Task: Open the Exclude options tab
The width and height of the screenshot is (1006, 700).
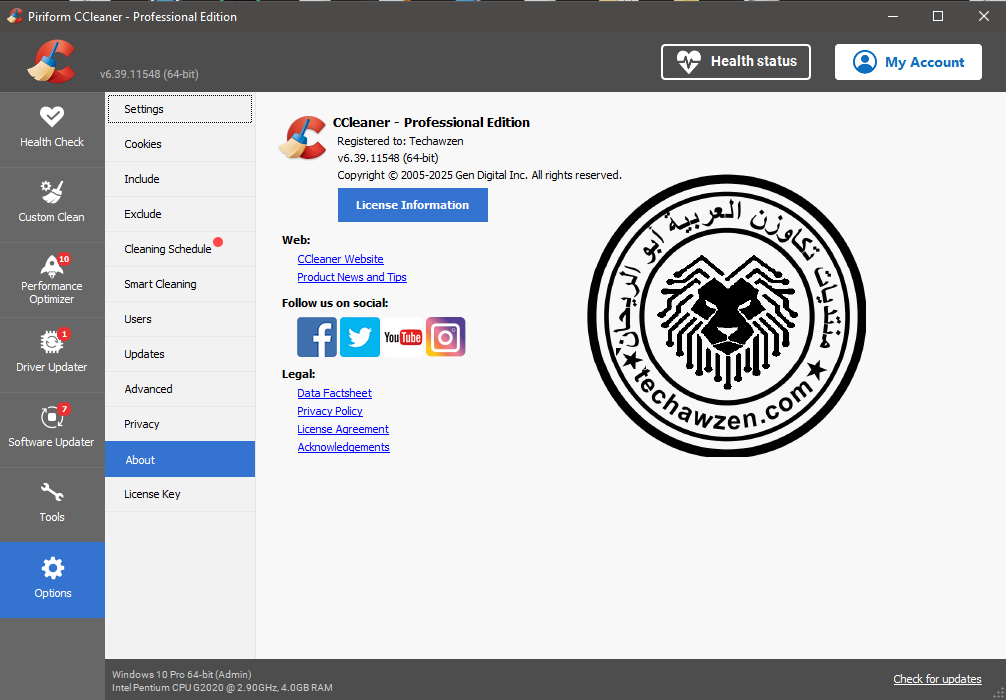Action: (180, 214)
